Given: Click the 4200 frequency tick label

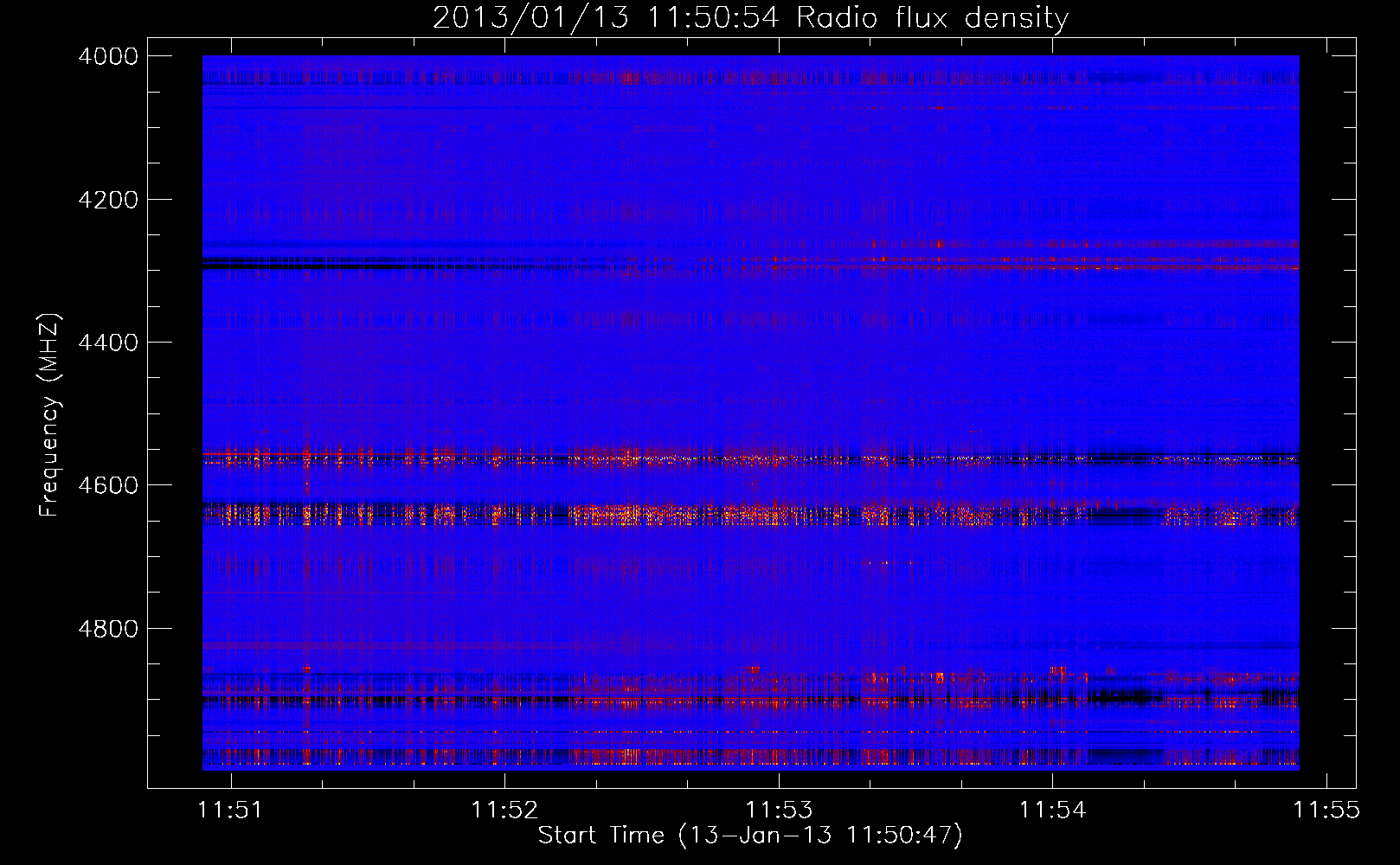Looking at the screenshot, I should click(108, 200).
